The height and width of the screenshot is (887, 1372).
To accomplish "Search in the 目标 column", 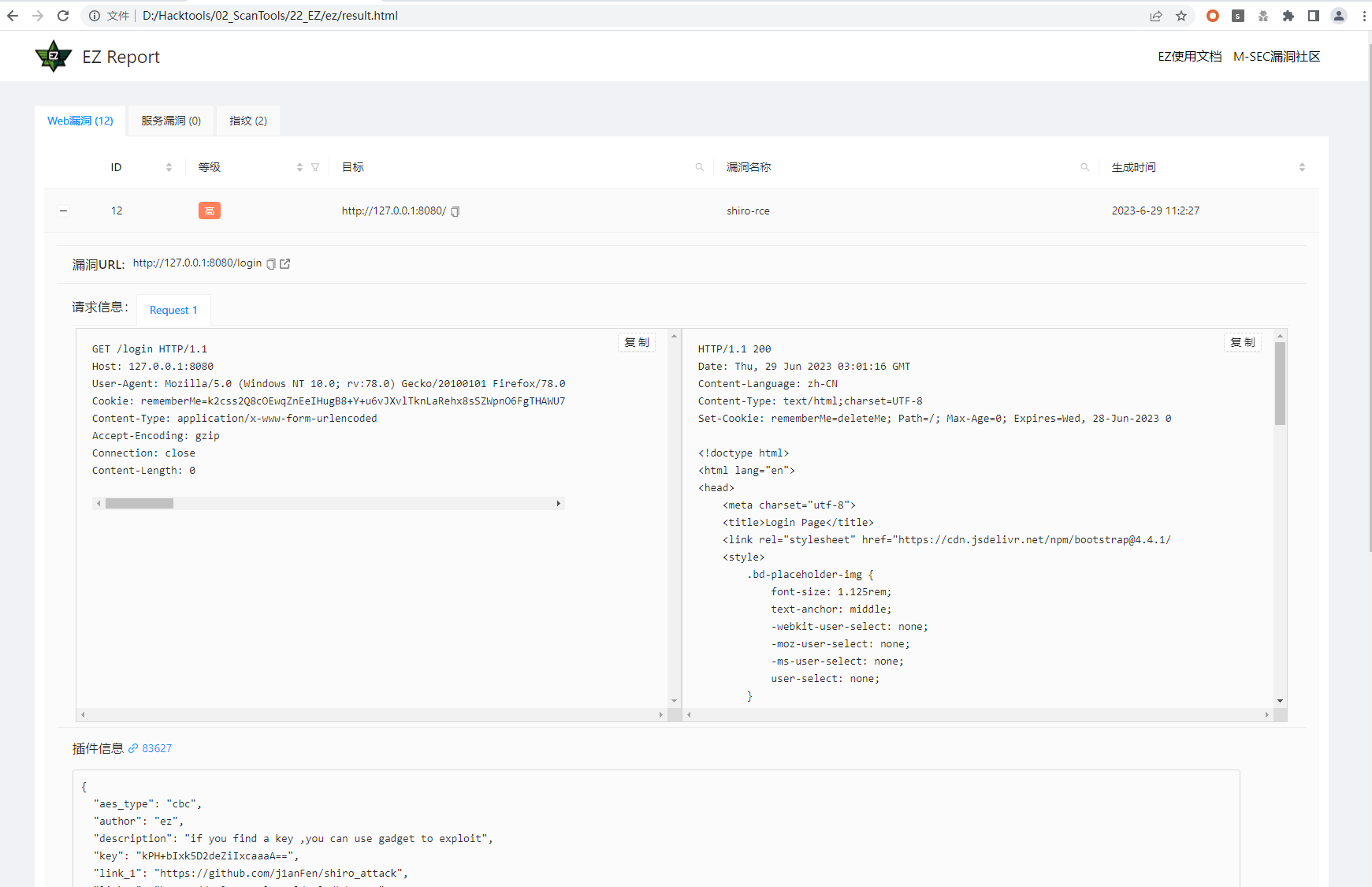I will [699, 167].
